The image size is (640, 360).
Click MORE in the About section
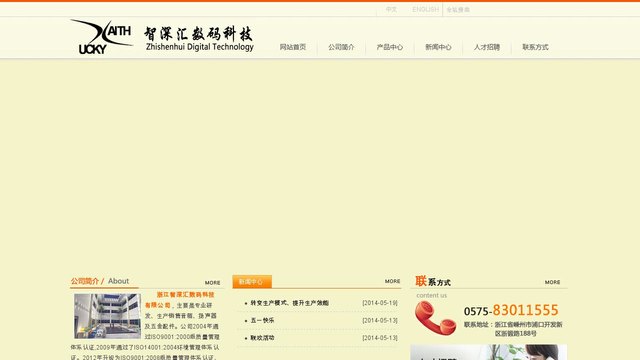pos(212,282)
